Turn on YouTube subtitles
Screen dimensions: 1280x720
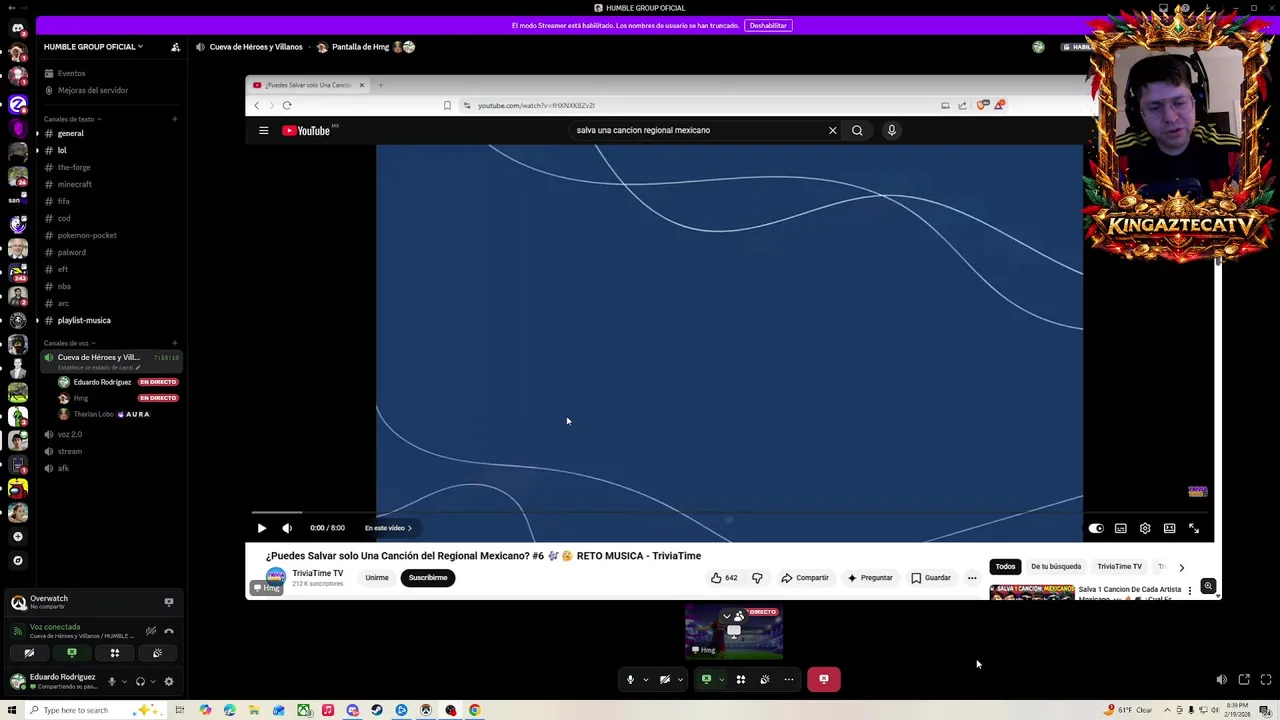[1121, 528]
